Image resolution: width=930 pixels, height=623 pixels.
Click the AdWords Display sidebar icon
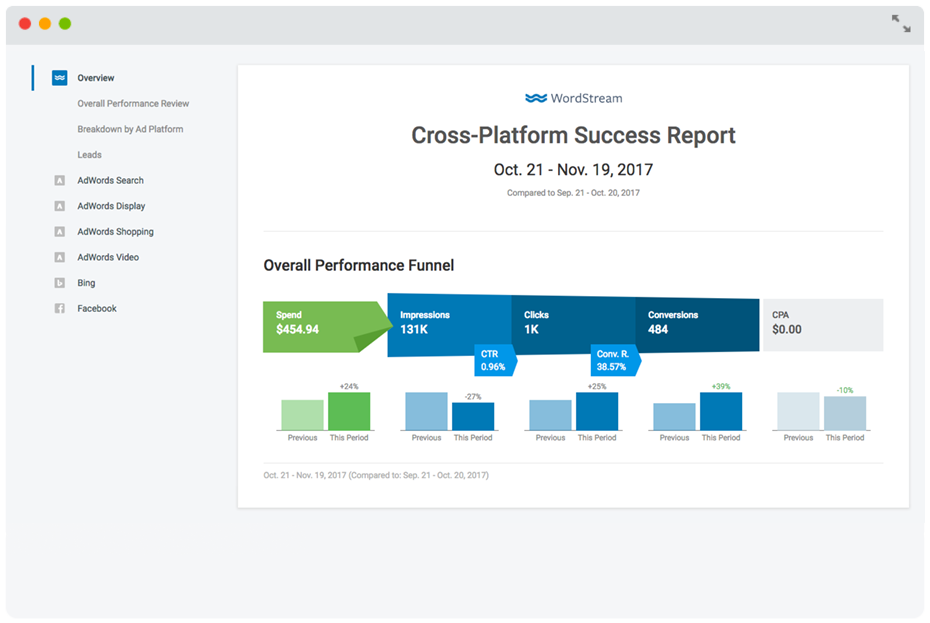pyautogui.click(x=59, y=206)
